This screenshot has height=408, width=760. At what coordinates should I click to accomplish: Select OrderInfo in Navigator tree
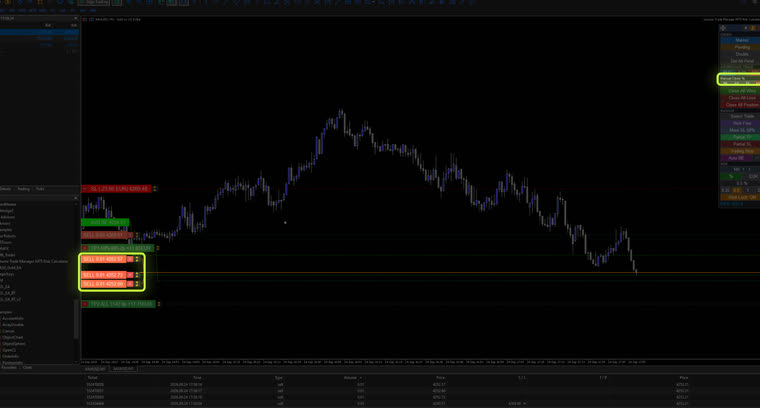(x=11, y=356)
